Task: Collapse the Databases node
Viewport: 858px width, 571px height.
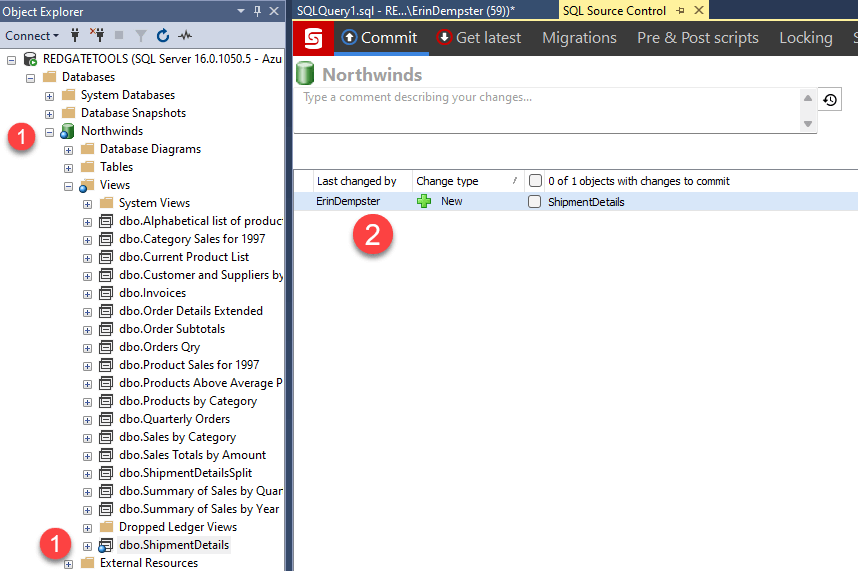Action: click(x=31, y=78)
